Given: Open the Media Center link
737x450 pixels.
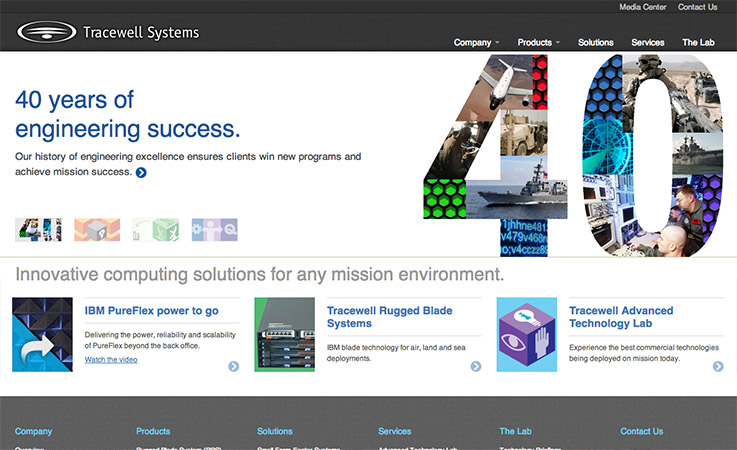Looking at the screenshot, I should coord(643,7).
